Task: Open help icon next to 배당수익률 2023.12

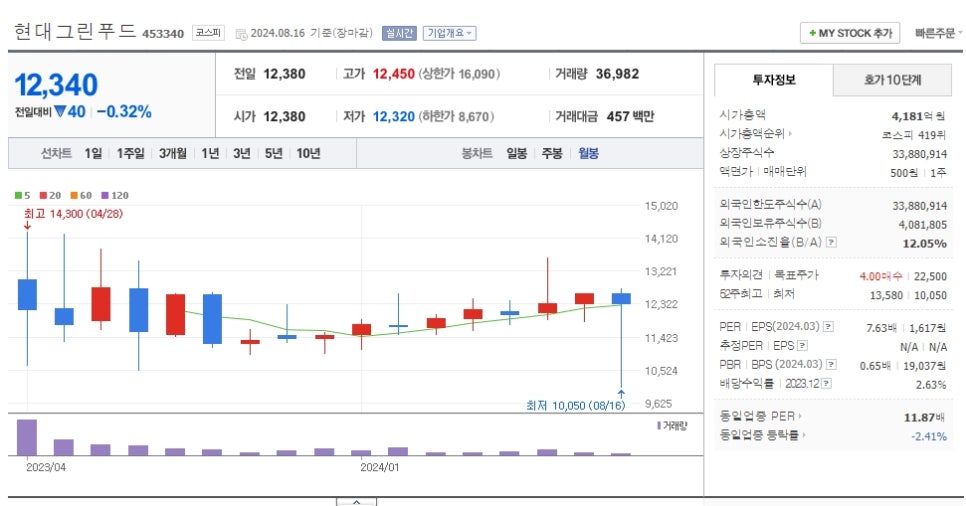Action: [826, 383]
